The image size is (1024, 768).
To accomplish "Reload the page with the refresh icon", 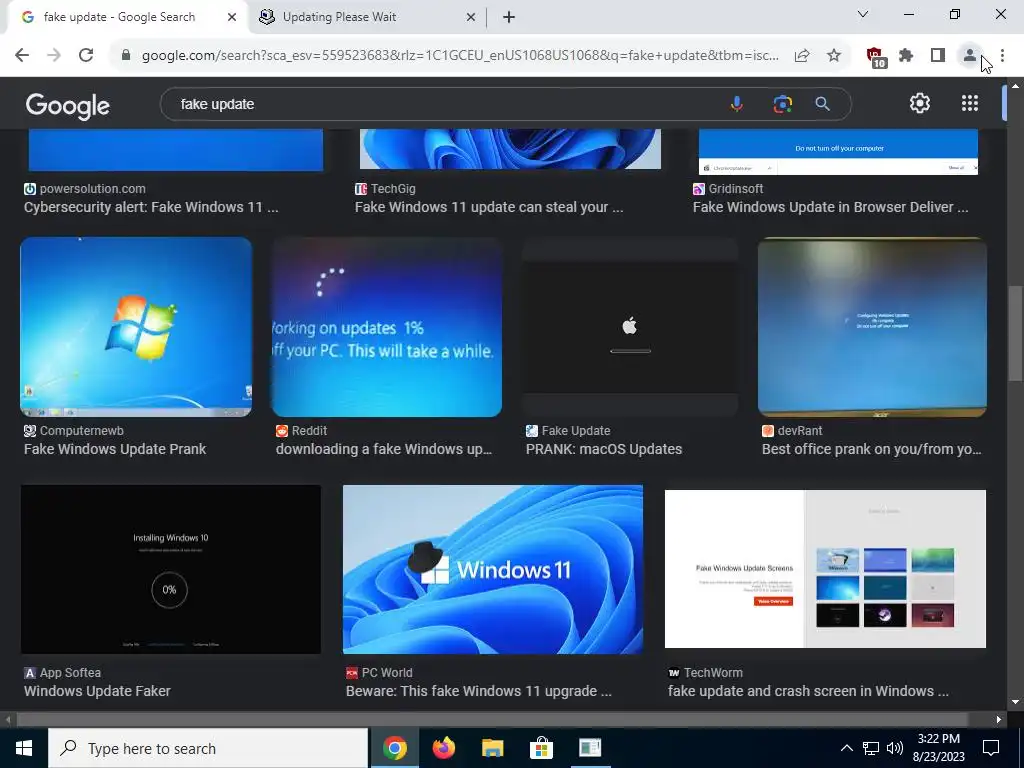I will (86, 56).
